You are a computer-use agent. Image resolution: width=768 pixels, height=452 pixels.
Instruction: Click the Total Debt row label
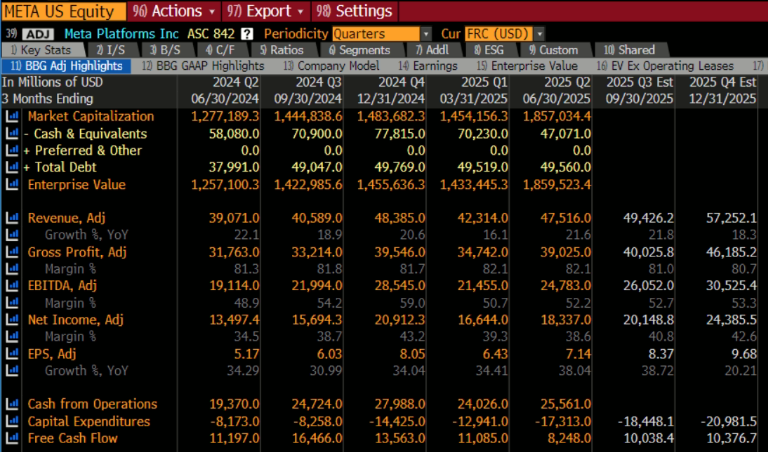66,167
